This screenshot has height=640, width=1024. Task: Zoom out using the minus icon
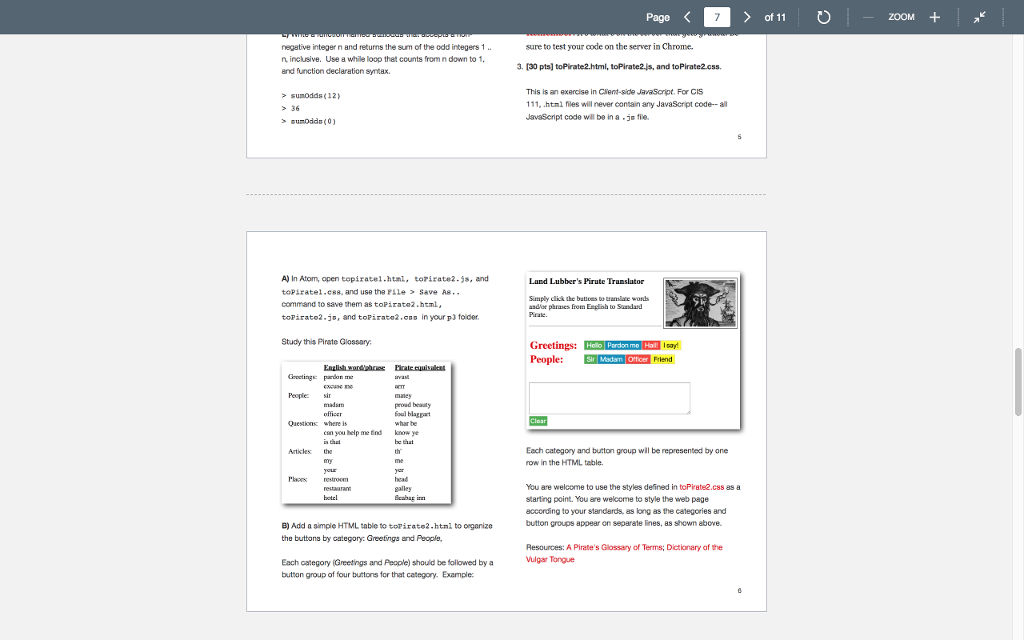[x=868, y=16]
